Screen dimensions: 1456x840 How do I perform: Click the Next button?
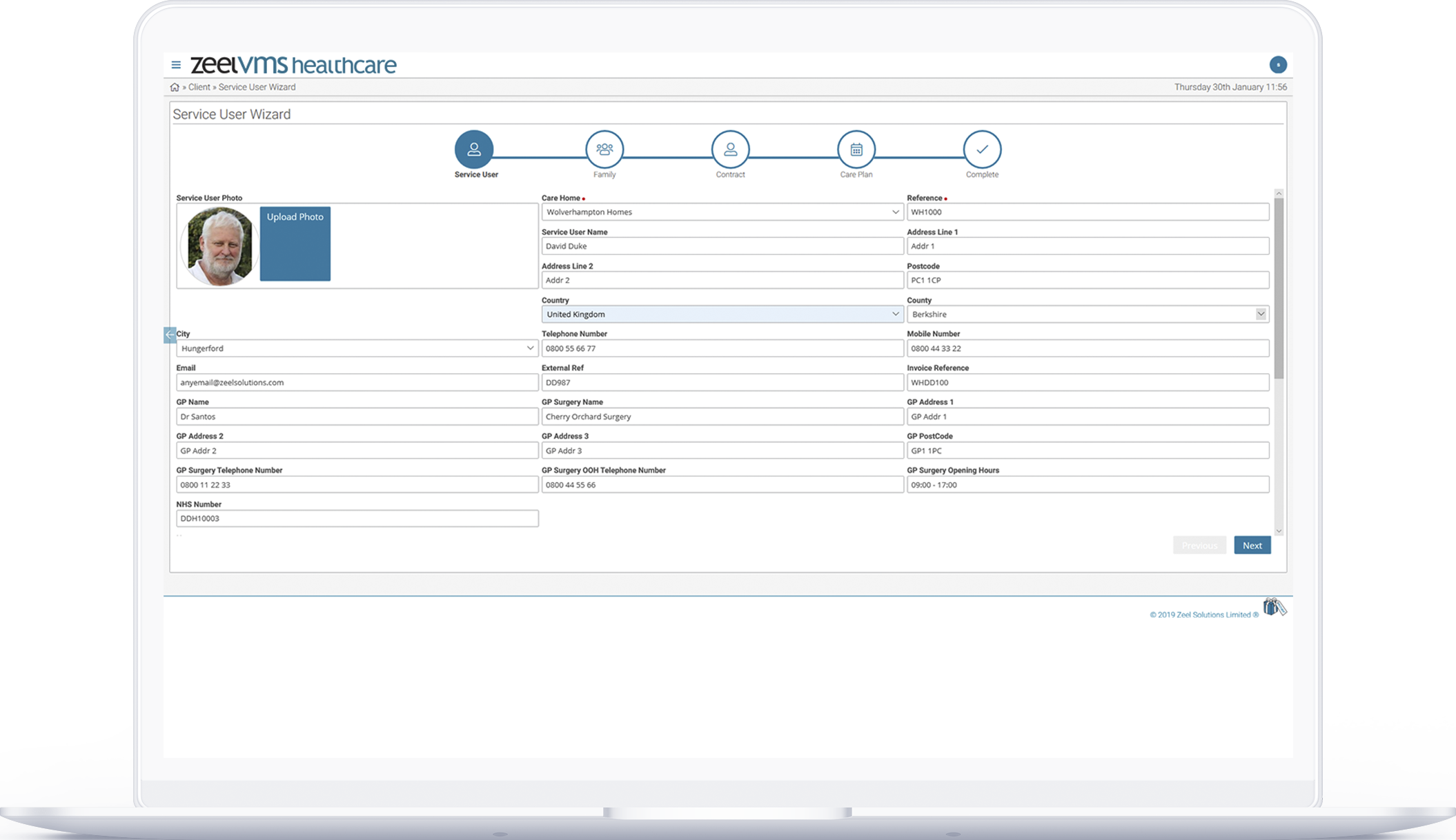pos(1252,545)
